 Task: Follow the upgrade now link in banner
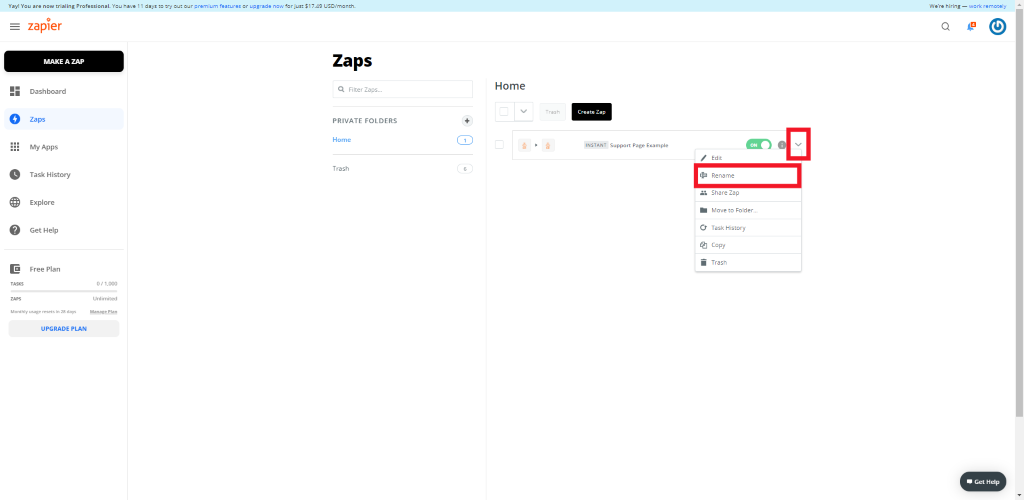[266, 6]
